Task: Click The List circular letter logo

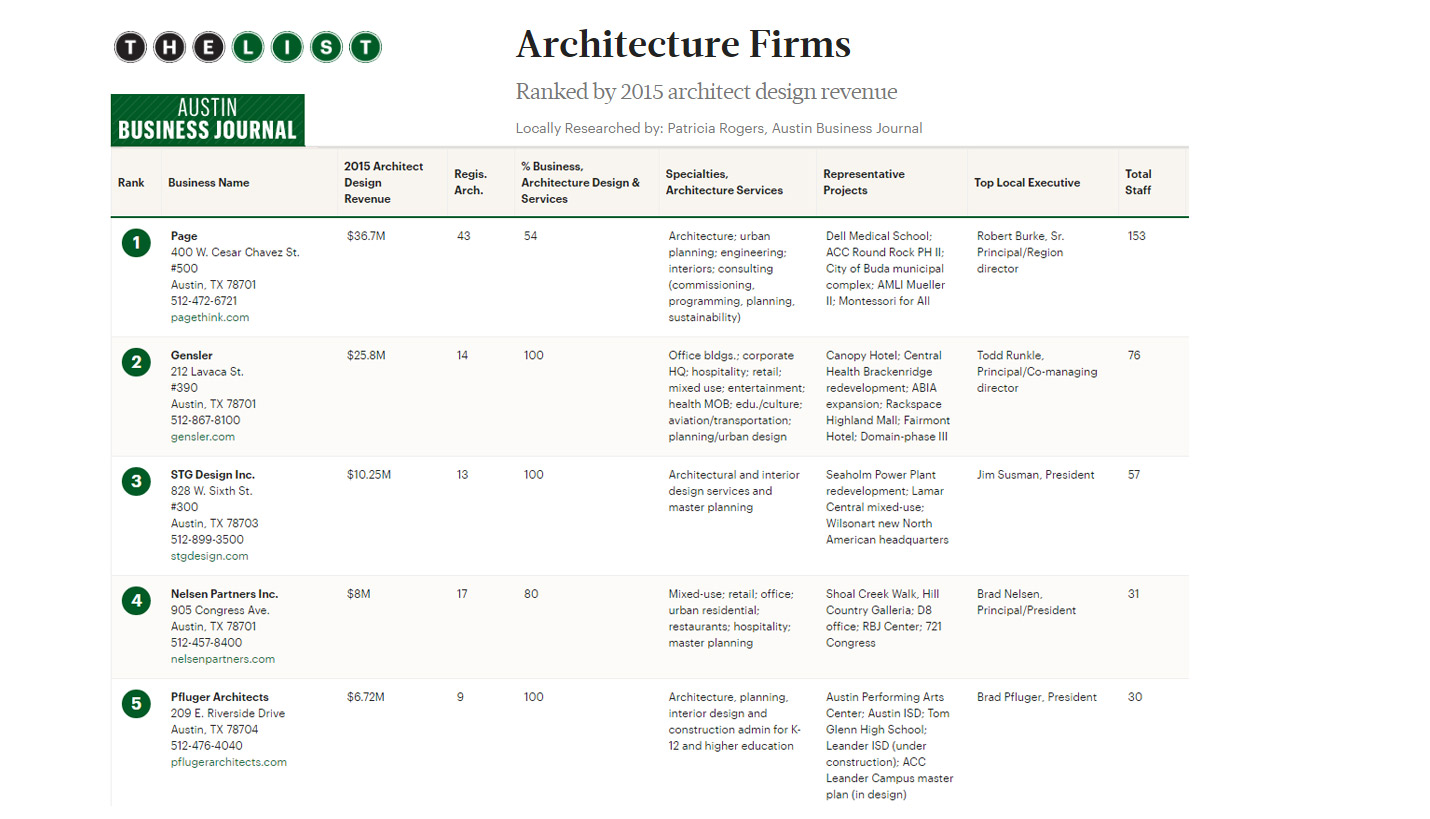Action: coord(247,47)
